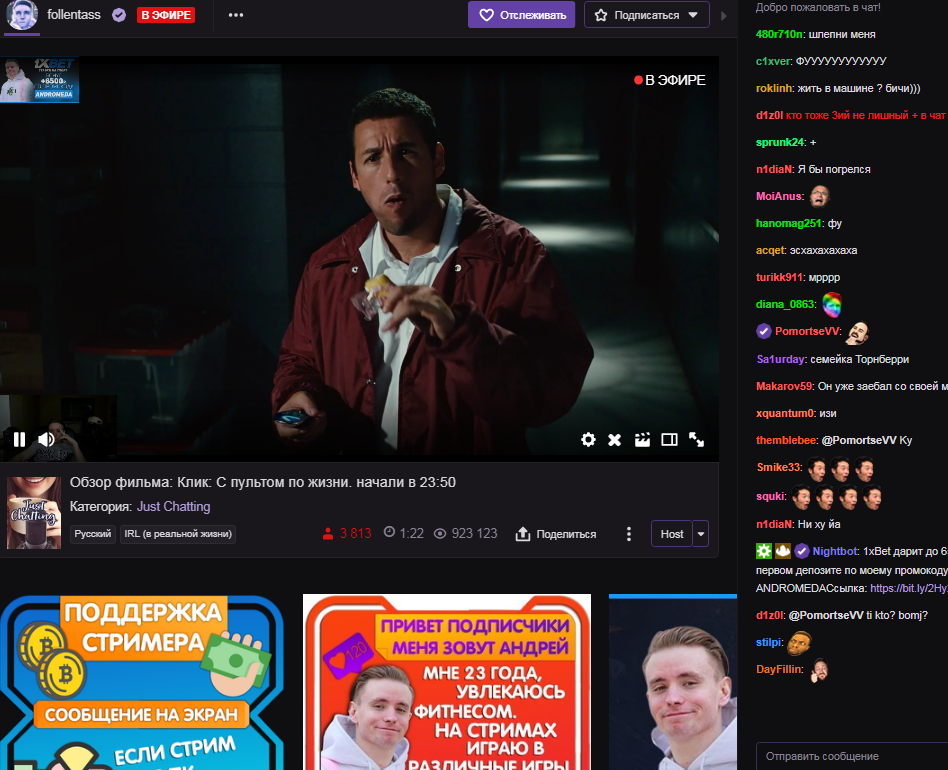Click PomortseVV username in chat
This screenshot has height=770, width=948.
[807, 331]
